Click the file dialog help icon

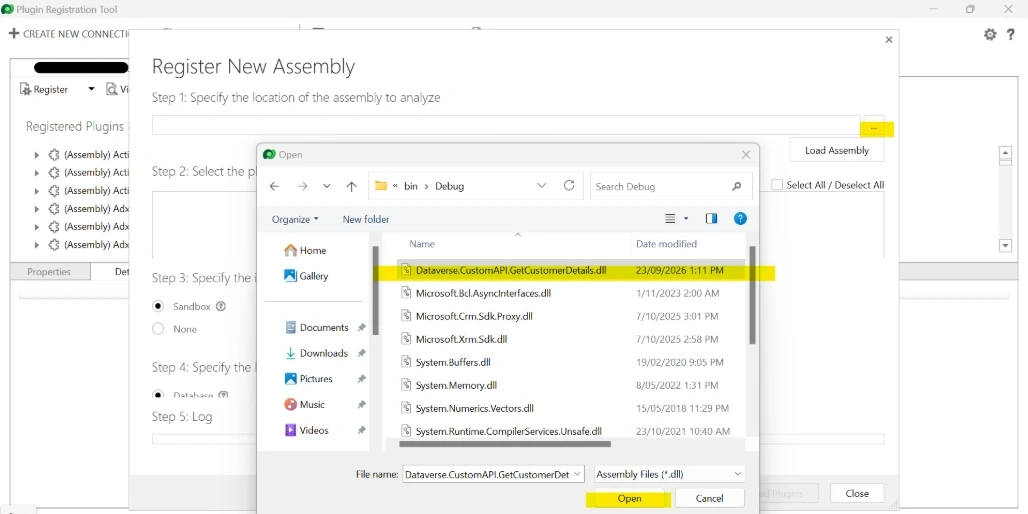point(740,219)
